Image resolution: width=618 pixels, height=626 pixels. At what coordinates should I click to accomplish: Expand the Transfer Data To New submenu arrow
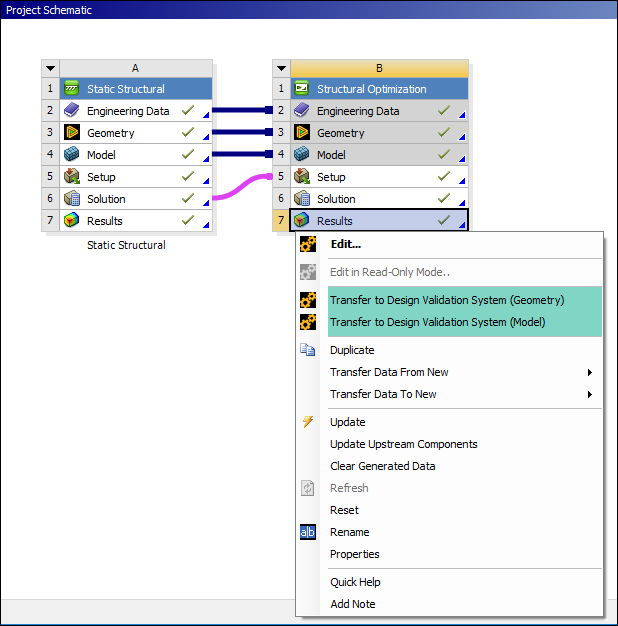pyautogui.click(x=590, y=394)
